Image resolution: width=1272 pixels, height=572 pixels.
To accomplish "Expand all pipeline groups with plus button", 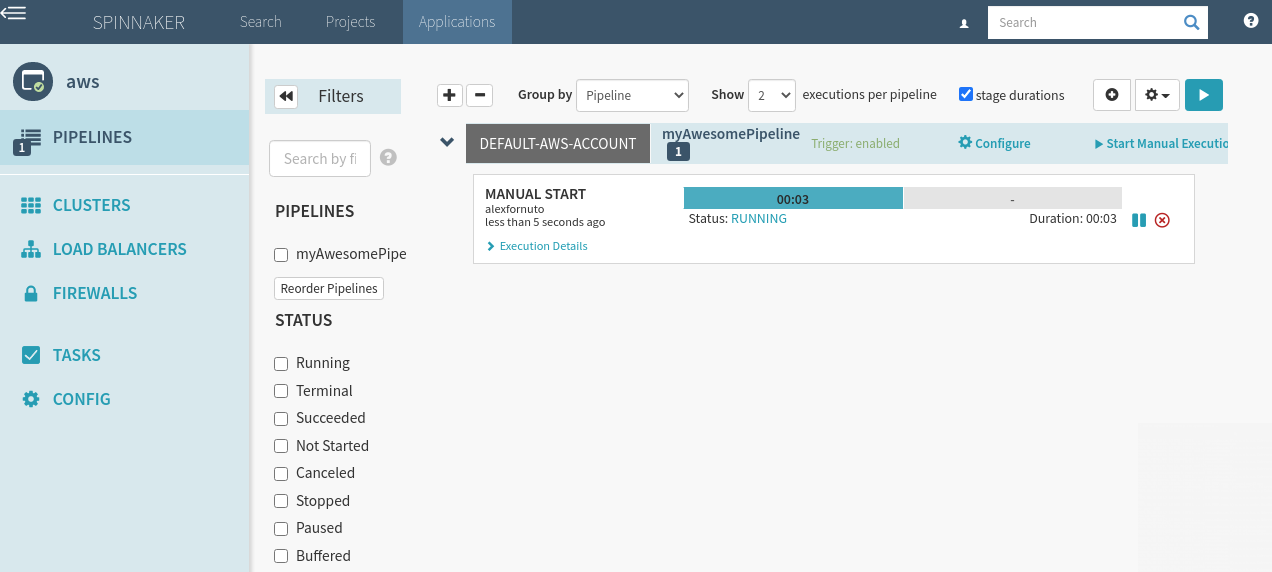I will (450, 95).
